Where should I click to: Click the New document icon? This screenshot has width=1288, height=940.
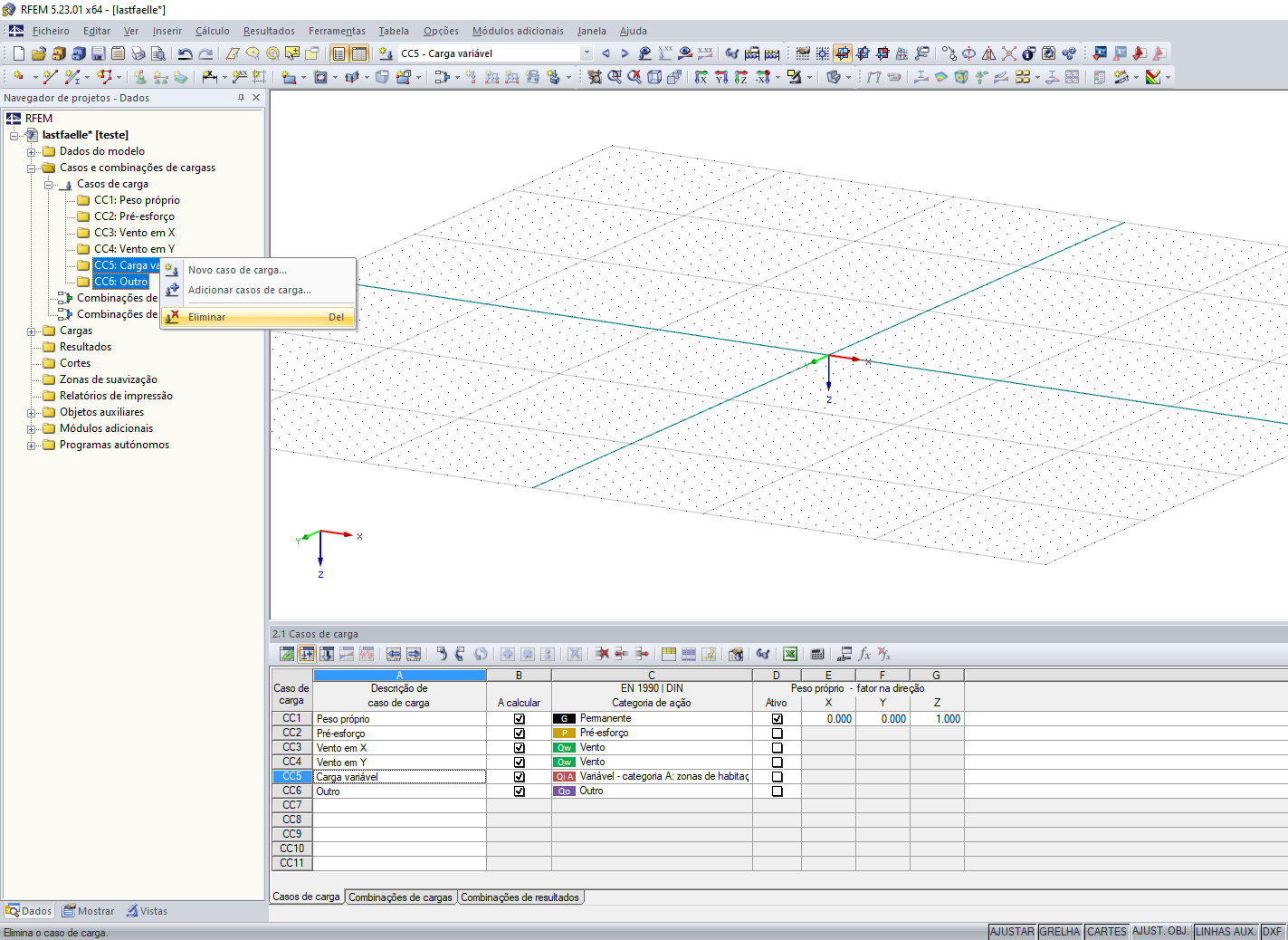(x=18, y=53)
